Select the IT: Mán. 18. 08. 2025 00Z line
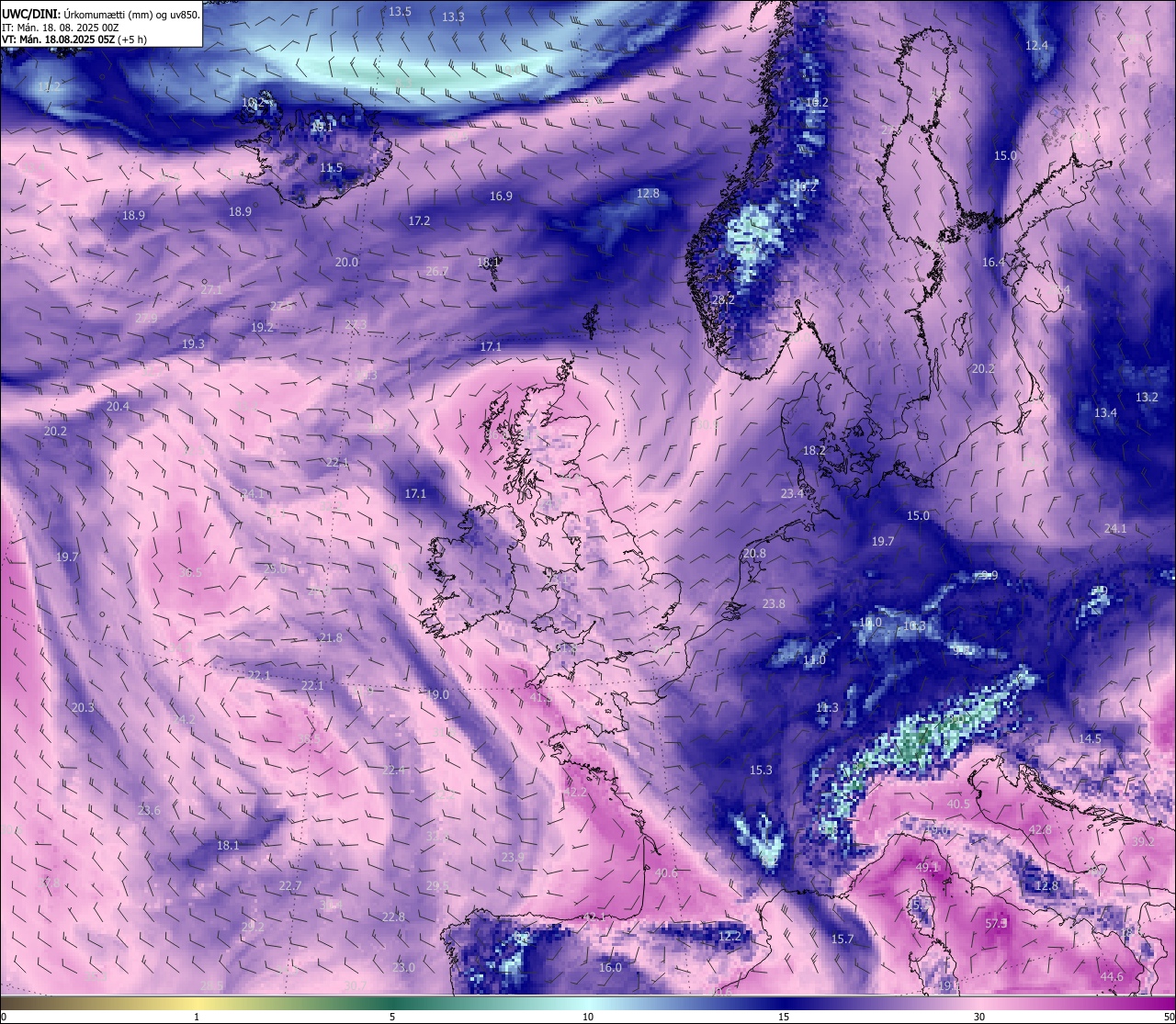Viewport: 1176px width, 1024px height. tap(61, 28)
